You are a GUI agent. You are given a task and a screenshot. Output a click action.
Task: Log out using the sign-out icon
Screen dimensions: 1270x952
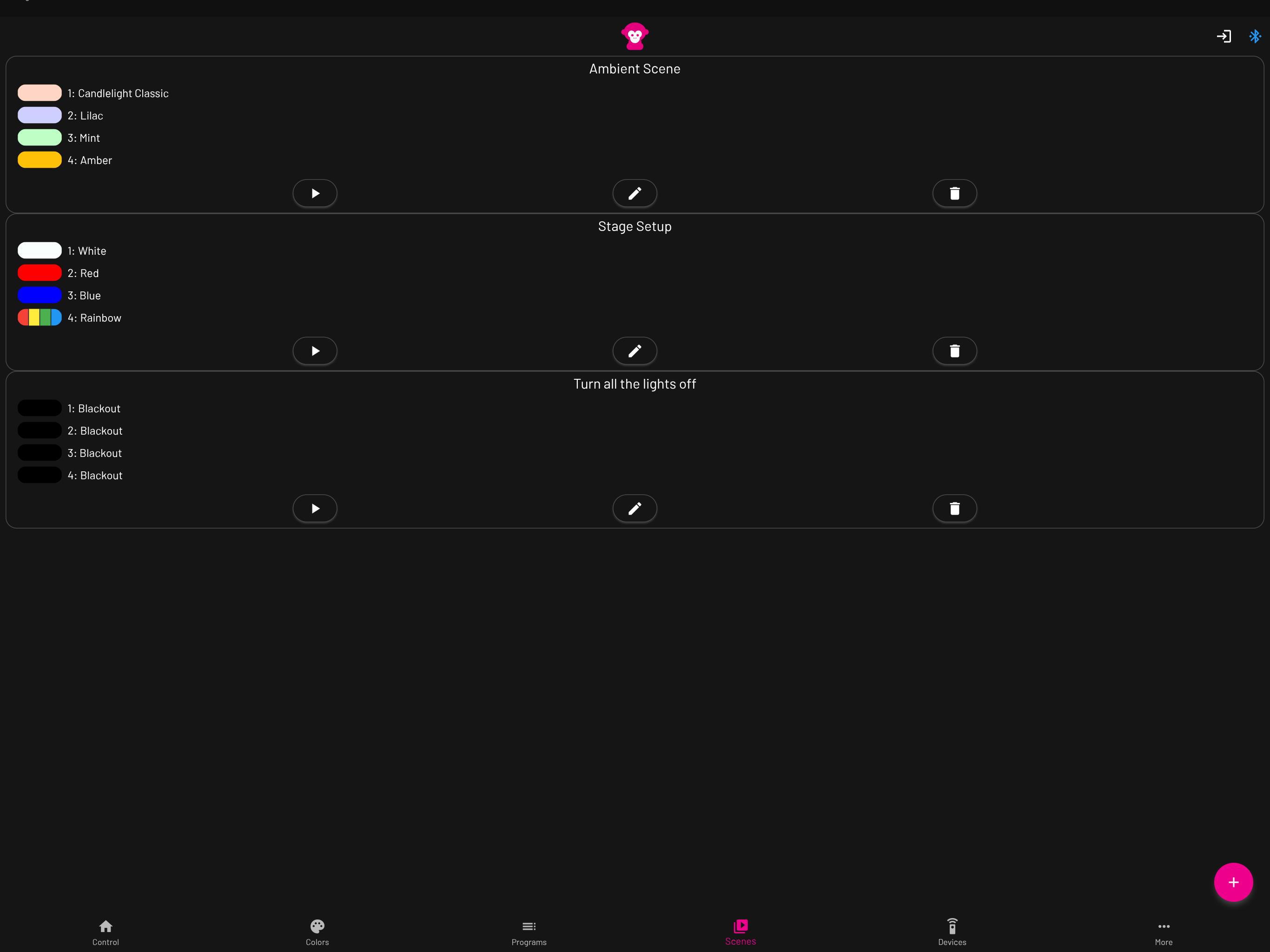pyautogui.click(x=1223, y=36)
